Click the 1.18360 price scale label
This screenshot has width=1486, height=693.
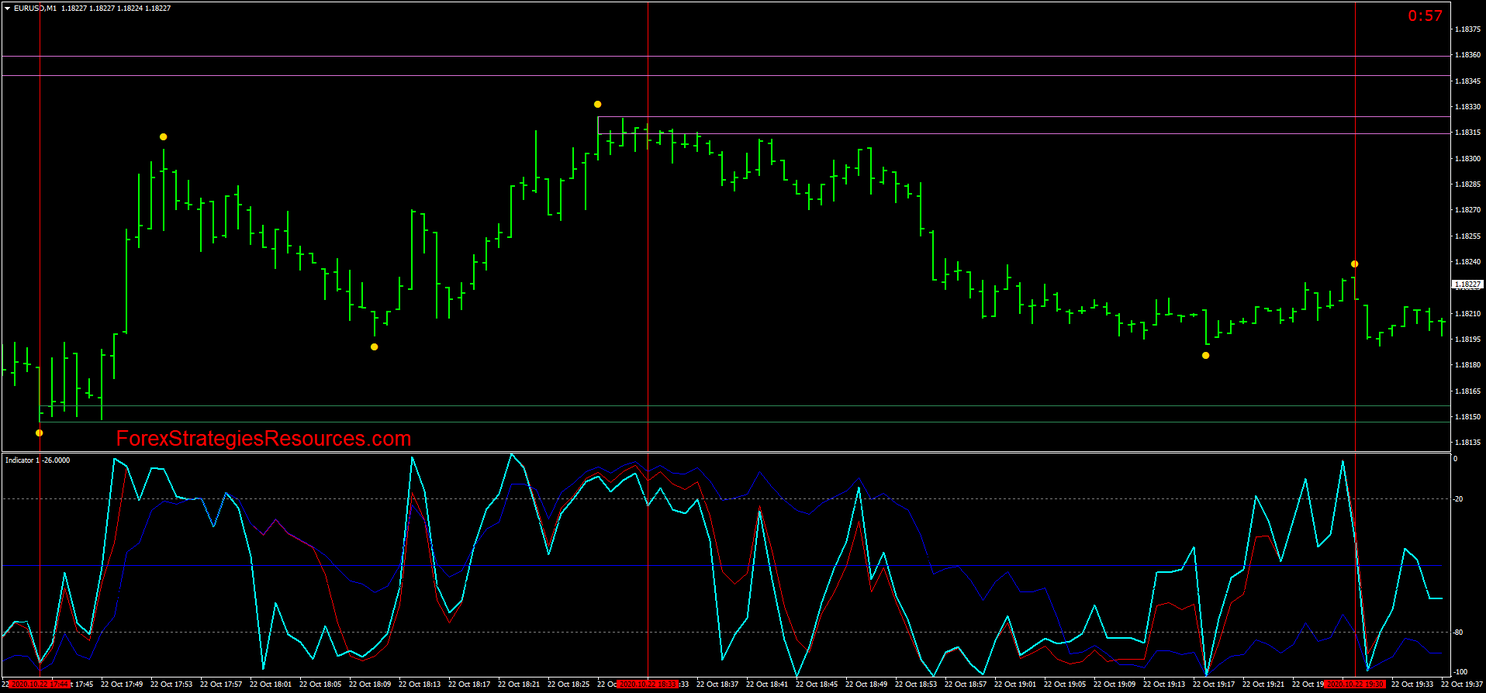click(x=1468, y=55)
